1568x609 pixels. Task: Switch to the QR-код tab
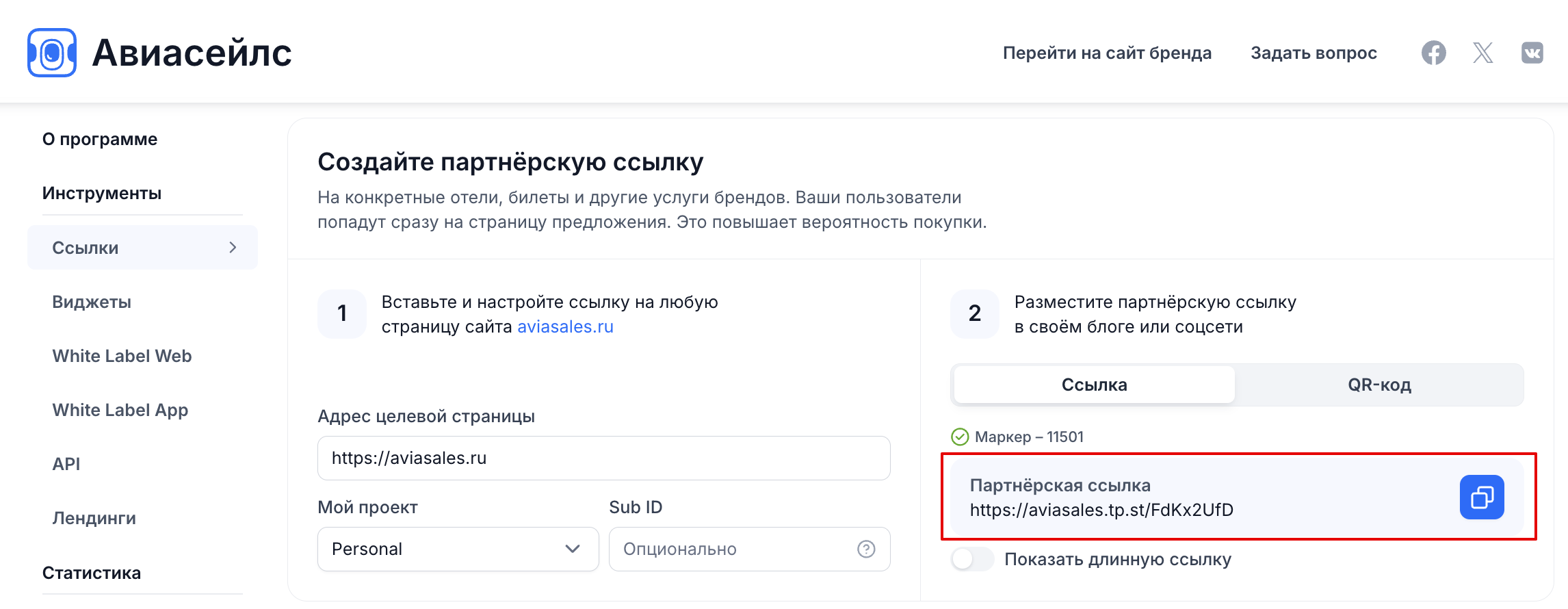(1379, 385)
